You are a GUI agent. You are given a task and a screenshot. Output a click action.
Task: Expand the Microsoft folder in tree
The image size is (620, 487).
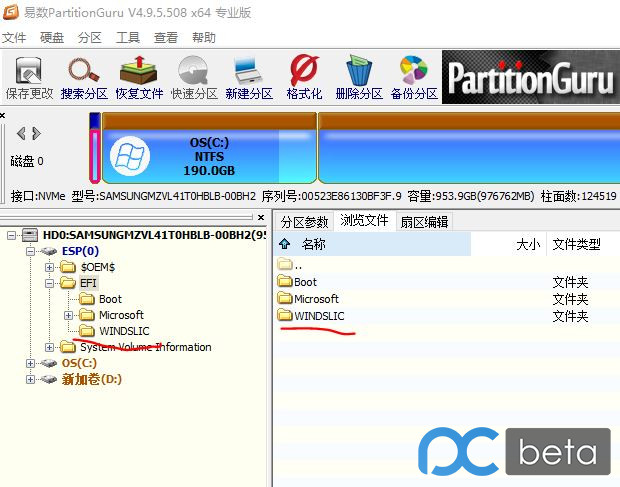pyautogui.click(x=68, y=315)
